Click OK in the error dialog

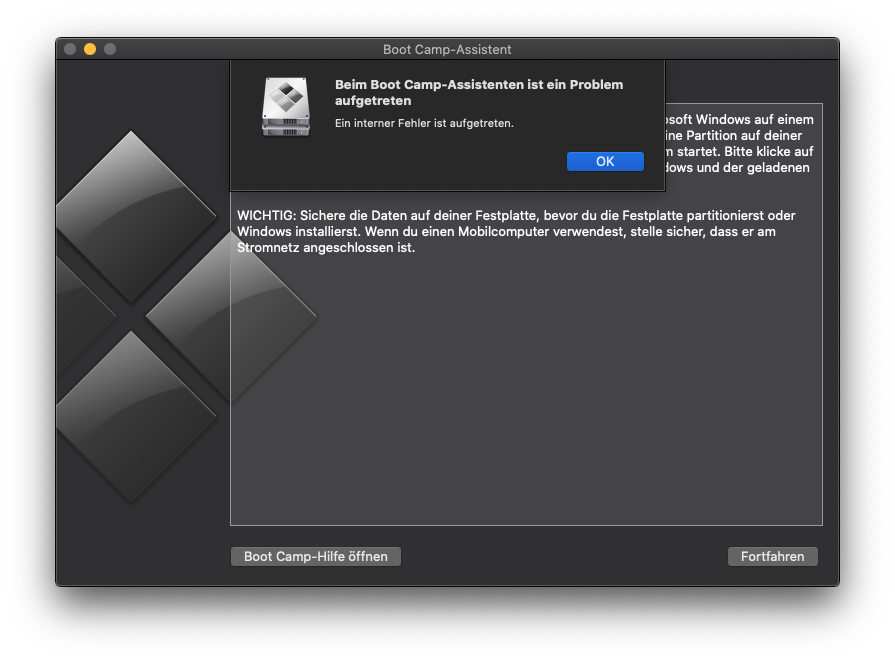pyautogui.click(x=605, y=162)
